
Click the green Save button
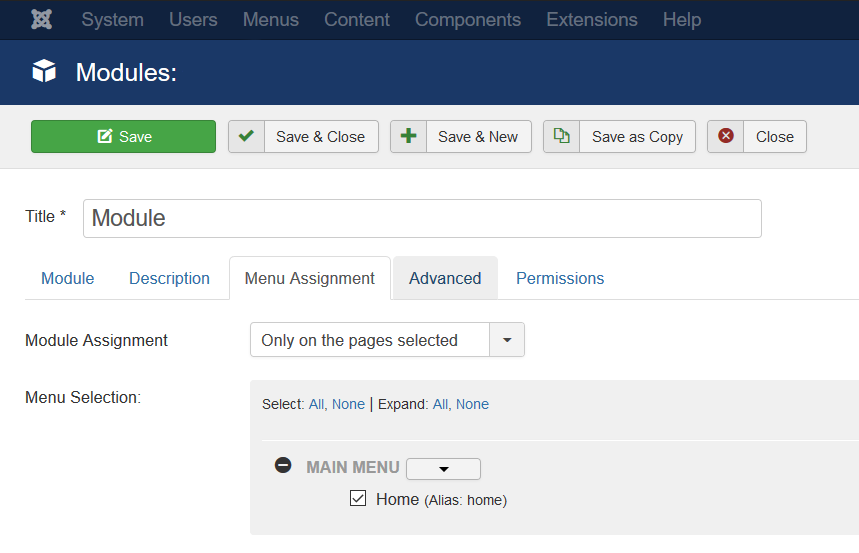[123, 137]
